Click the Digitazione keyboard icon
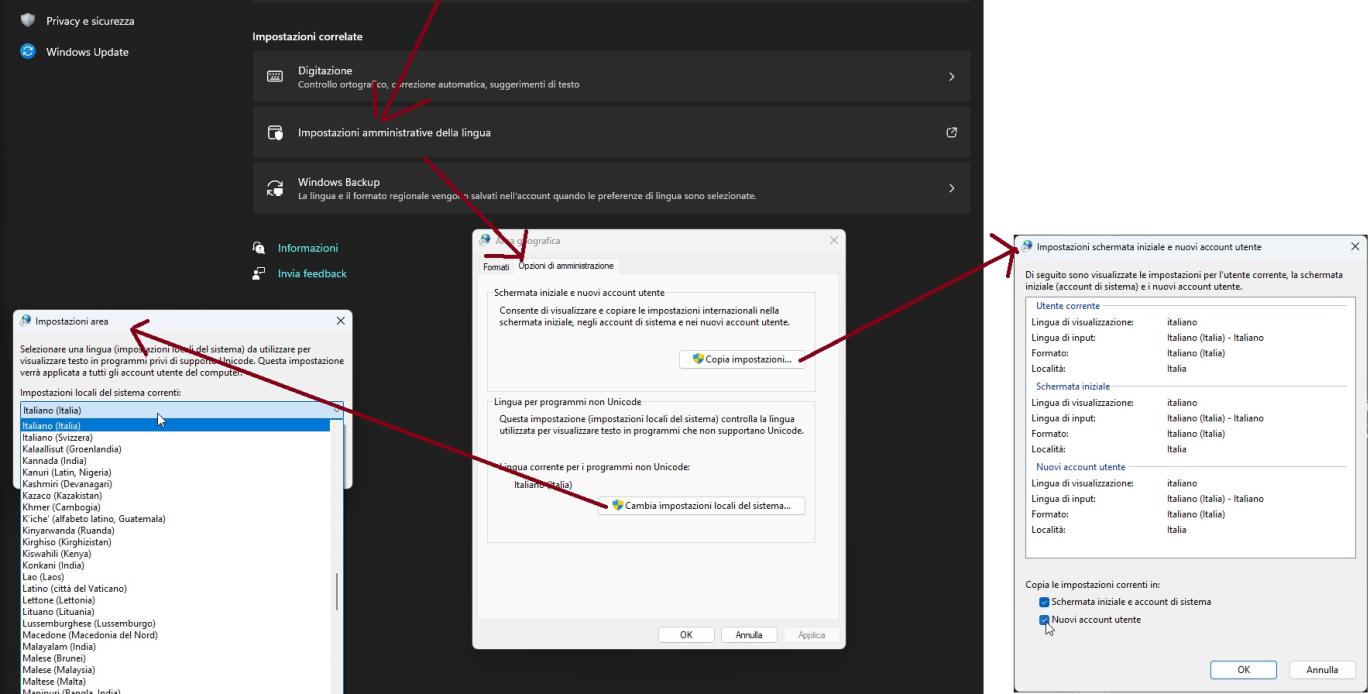This screenshot has width=1370, height=694. (x=275, y=76)
